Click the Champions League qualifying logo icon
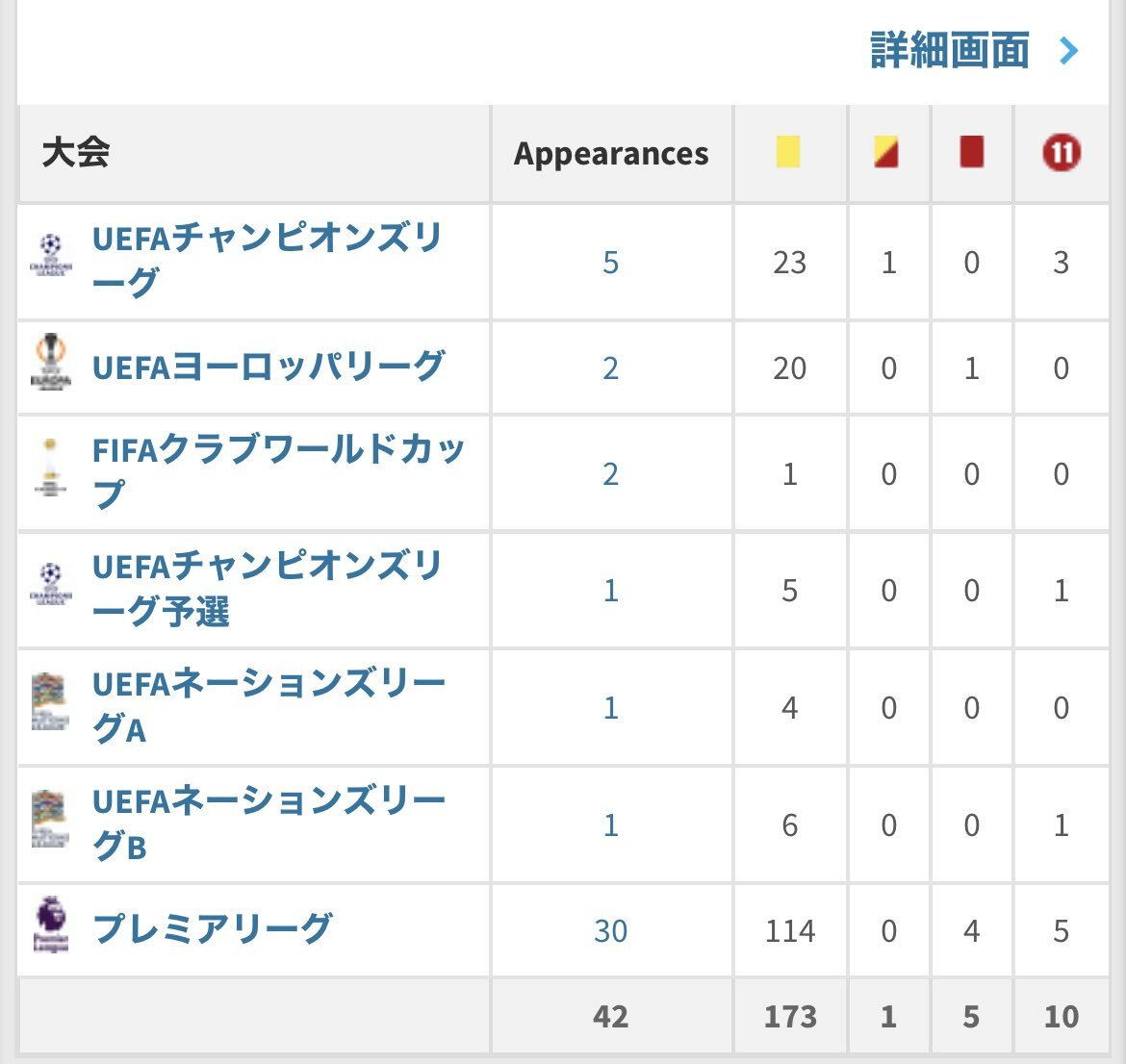 pos(51,584)
